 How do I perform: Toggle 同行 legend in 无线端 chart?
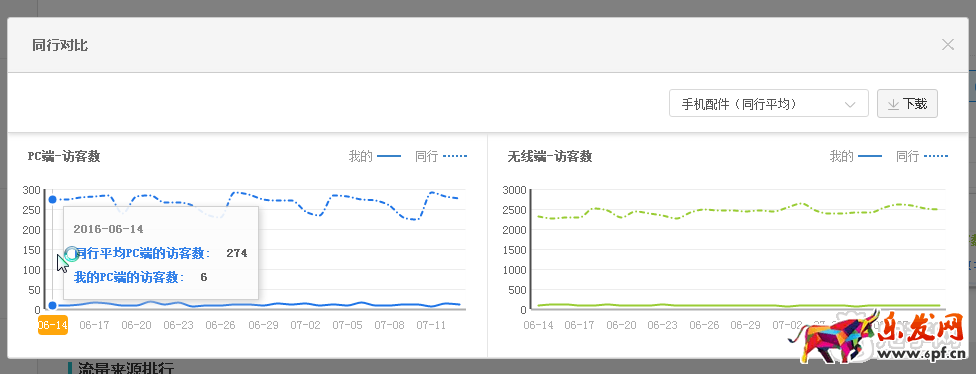[x=922, y=156]
